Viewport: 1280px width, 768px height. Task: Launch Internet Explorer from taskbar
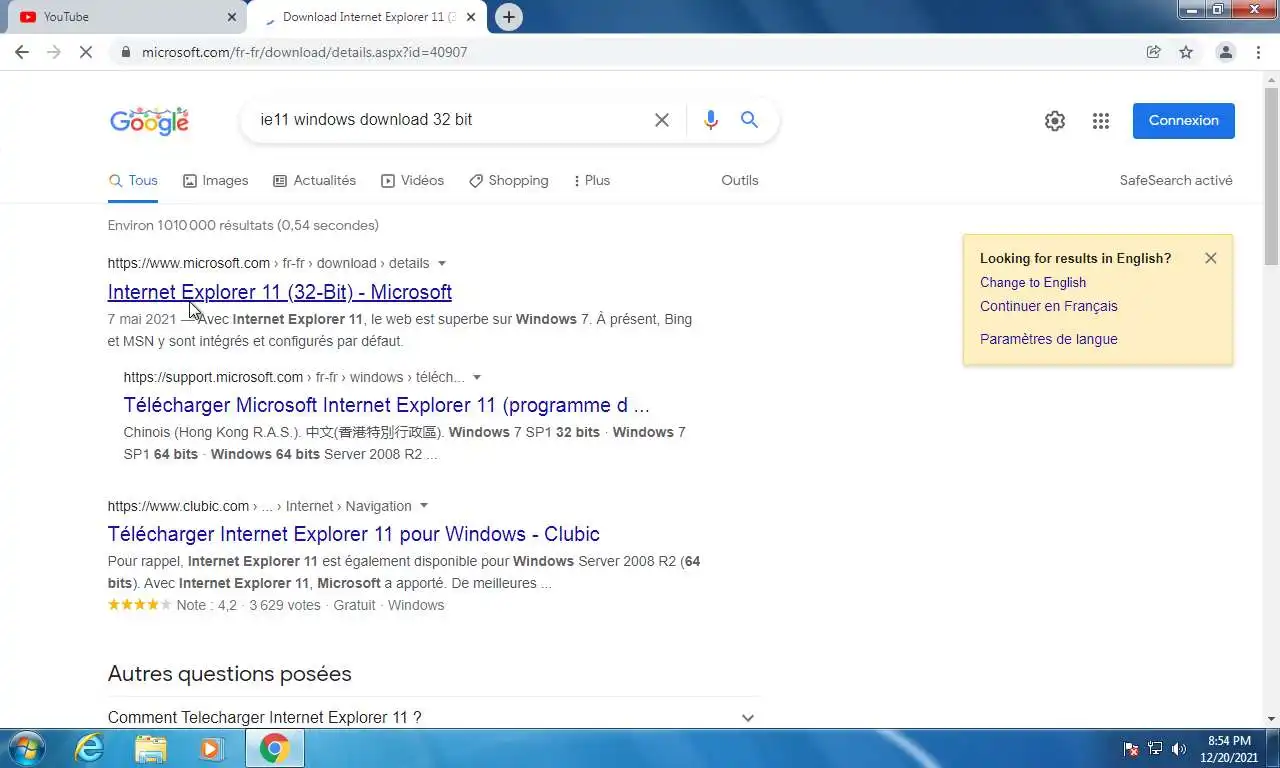coord(89,748)
